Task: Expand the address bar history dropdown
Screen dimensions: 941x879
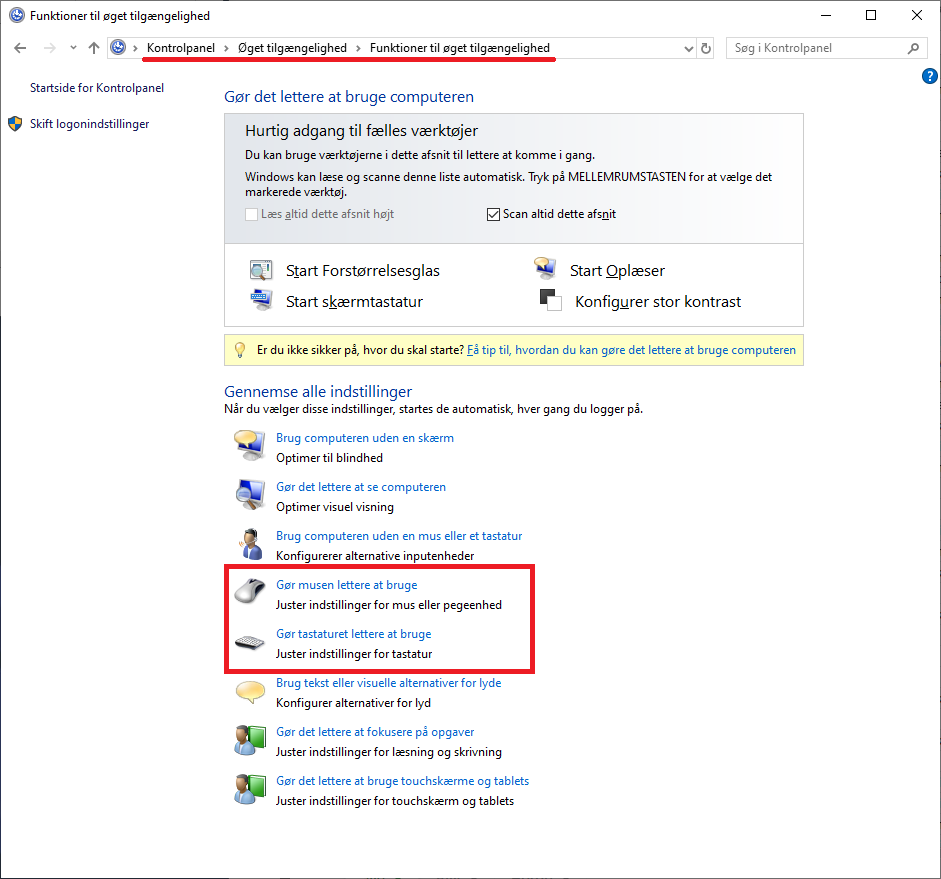Action: [688, 48]
